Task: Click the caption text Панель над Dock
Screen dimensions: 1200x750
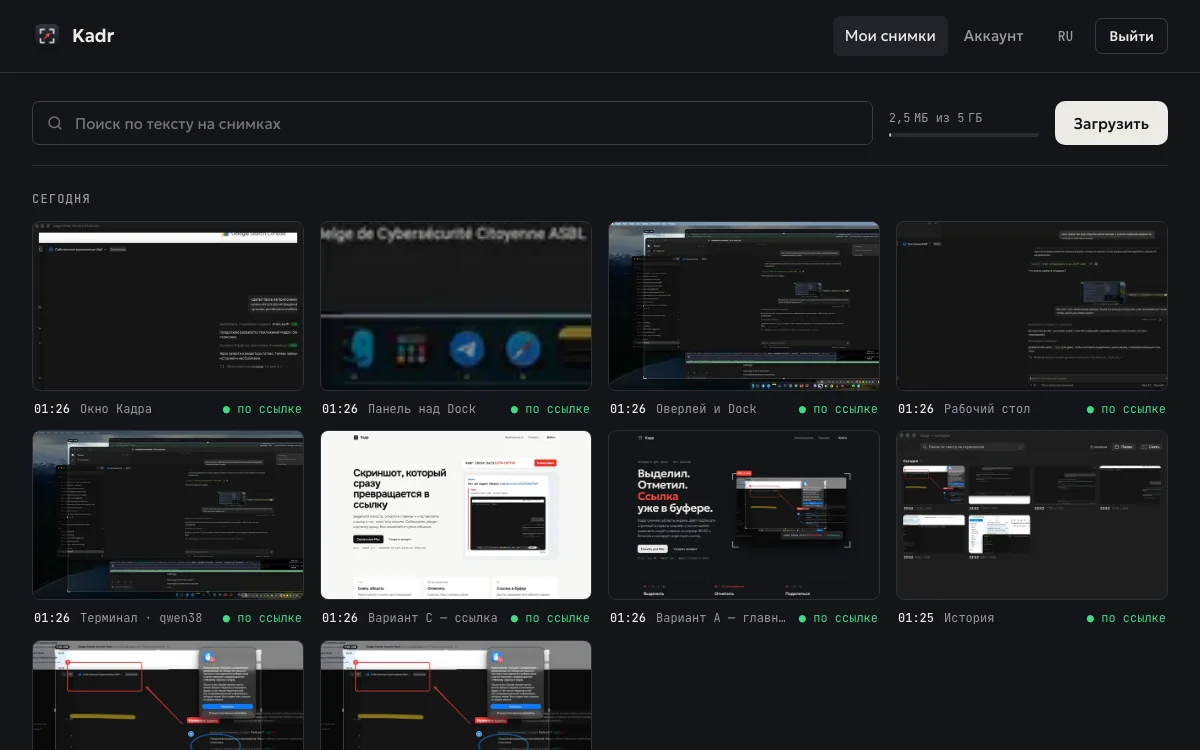Action: (422, 409)
